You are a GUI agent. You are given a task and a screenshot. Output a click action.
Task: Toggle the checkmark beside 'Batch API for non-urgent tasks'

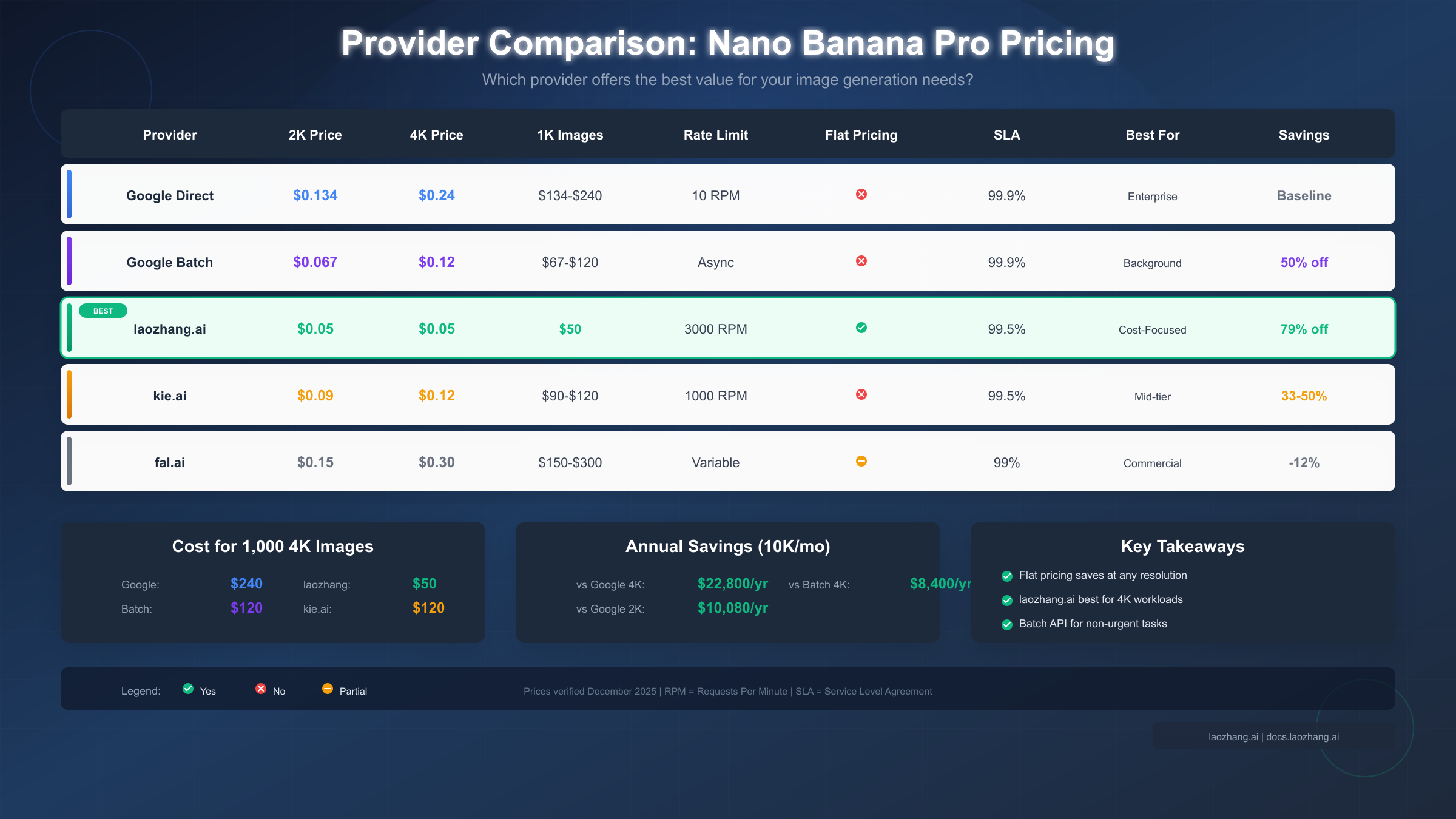(x=1007, y=624)
